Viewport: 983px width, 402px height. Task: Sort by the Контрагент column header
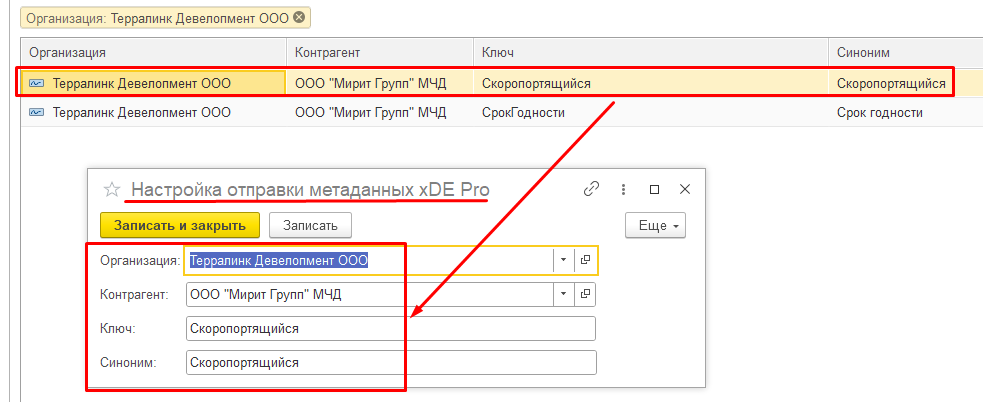point(380,53)
